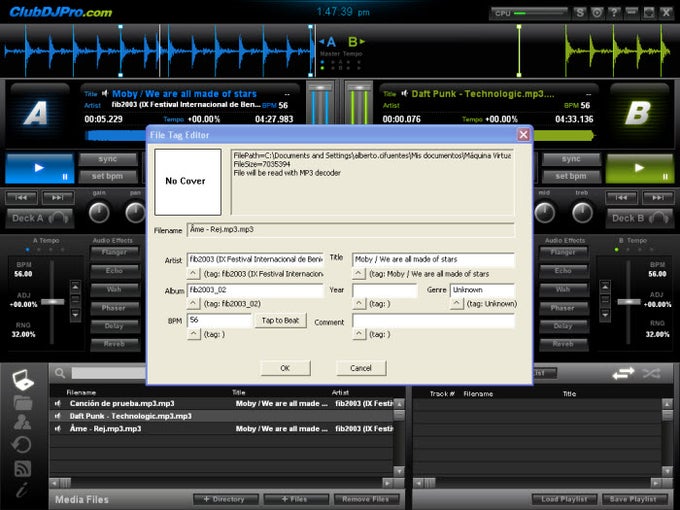
Task: Open the computer/laptop media source icon
Action: [x=23, y=379]
